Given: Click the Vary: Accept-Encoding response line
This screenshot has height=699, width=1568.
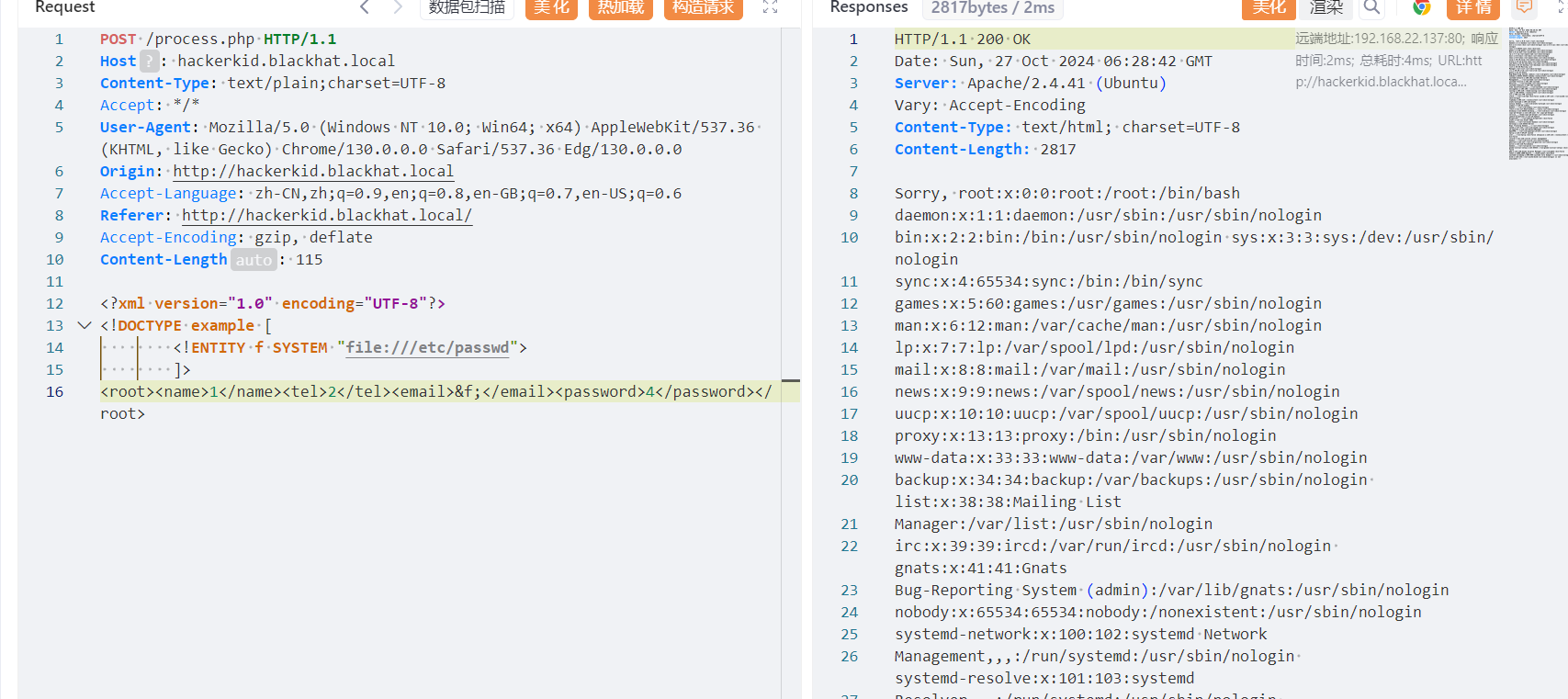Looking at the screenshot, I should point(990,106).
